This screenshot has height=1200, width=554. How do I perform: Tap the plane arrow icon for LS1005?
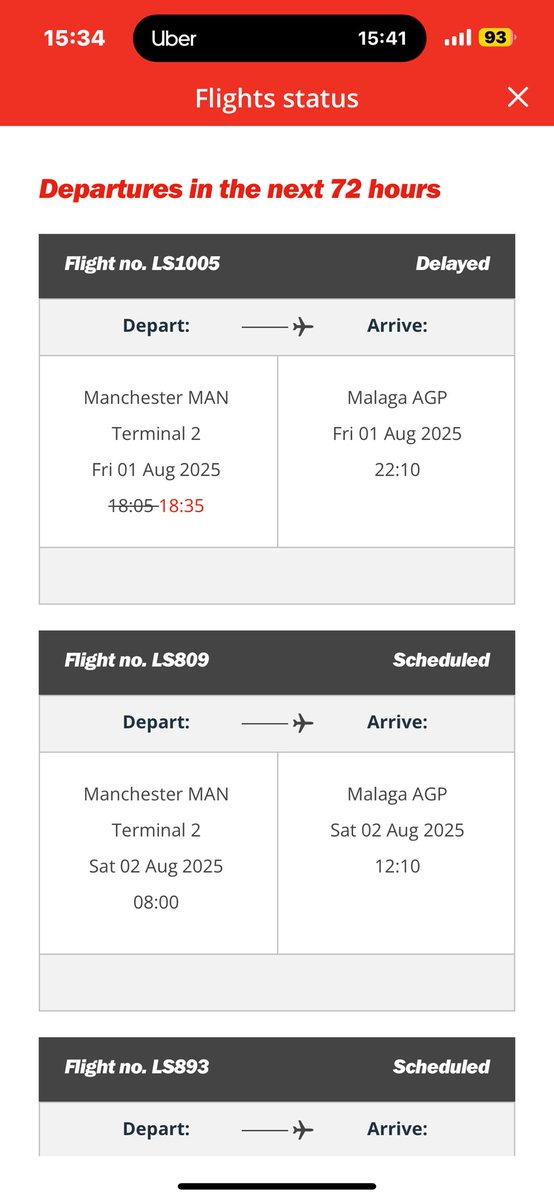(x=278, y=327)
